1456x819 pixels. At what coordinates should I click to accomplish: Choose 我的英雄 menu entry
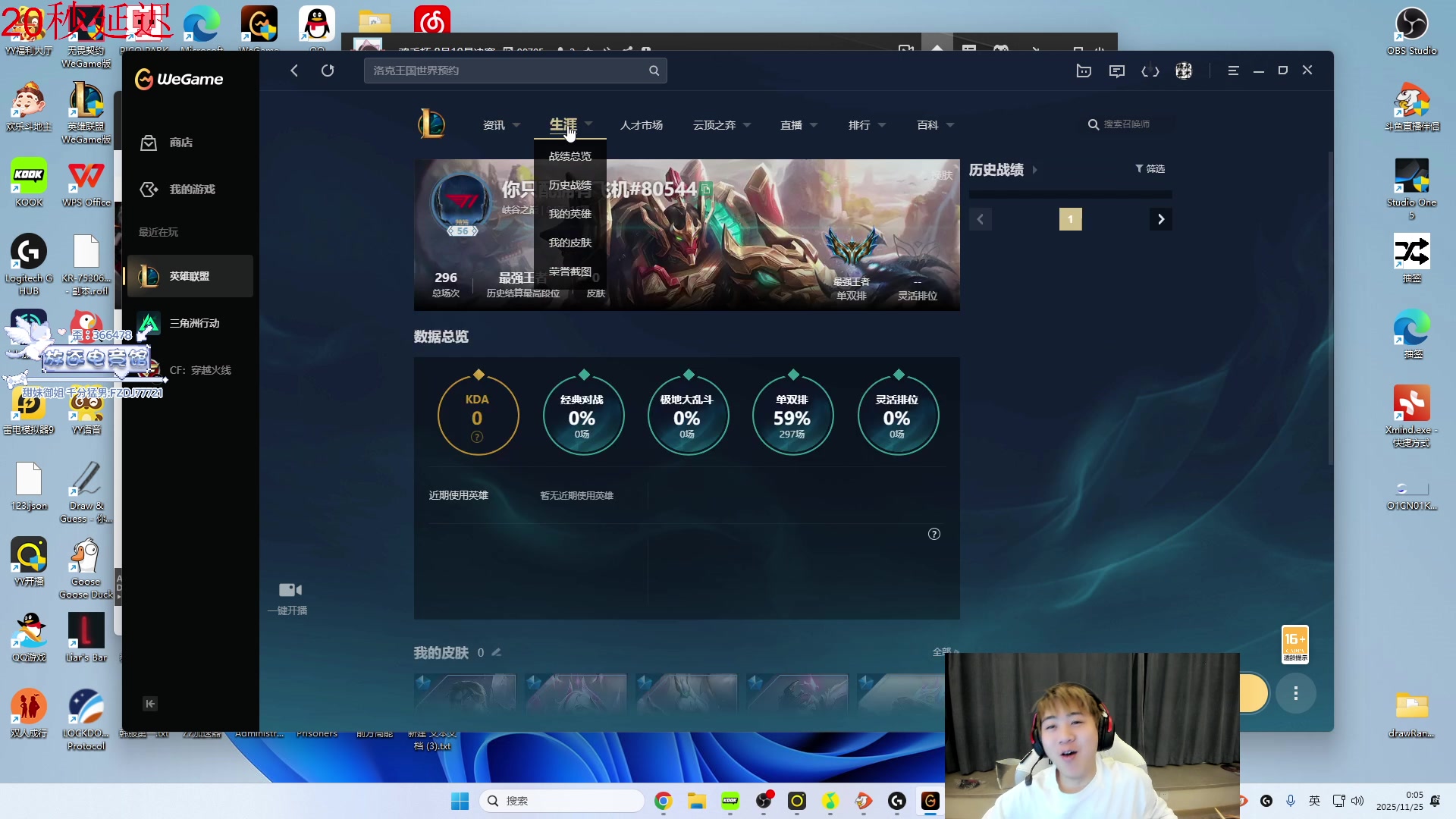[570, 214]
